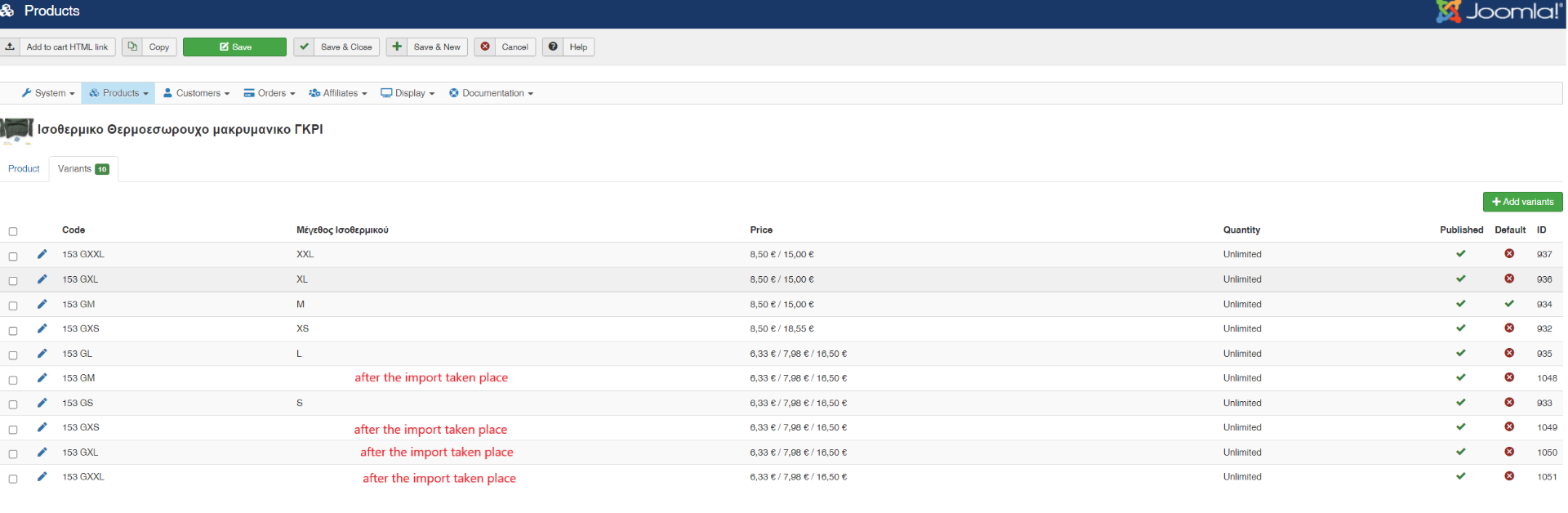1568x513 pixels.
Task: Check the box for 153 GM ID 1048
Action: [x=13, y=381]
